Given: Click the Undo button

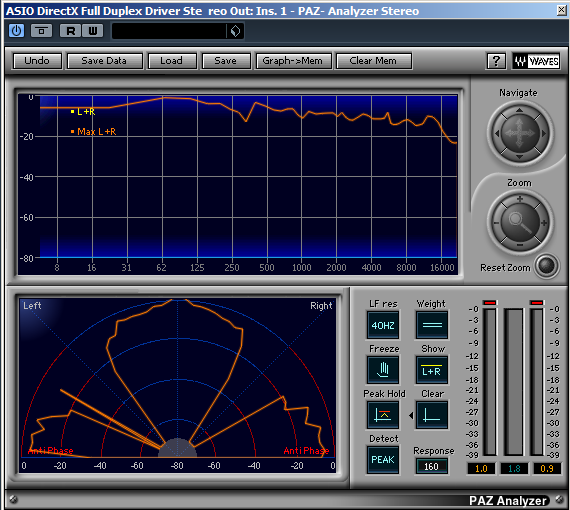Looking at the screenshot, I should (x=37, y=61).
